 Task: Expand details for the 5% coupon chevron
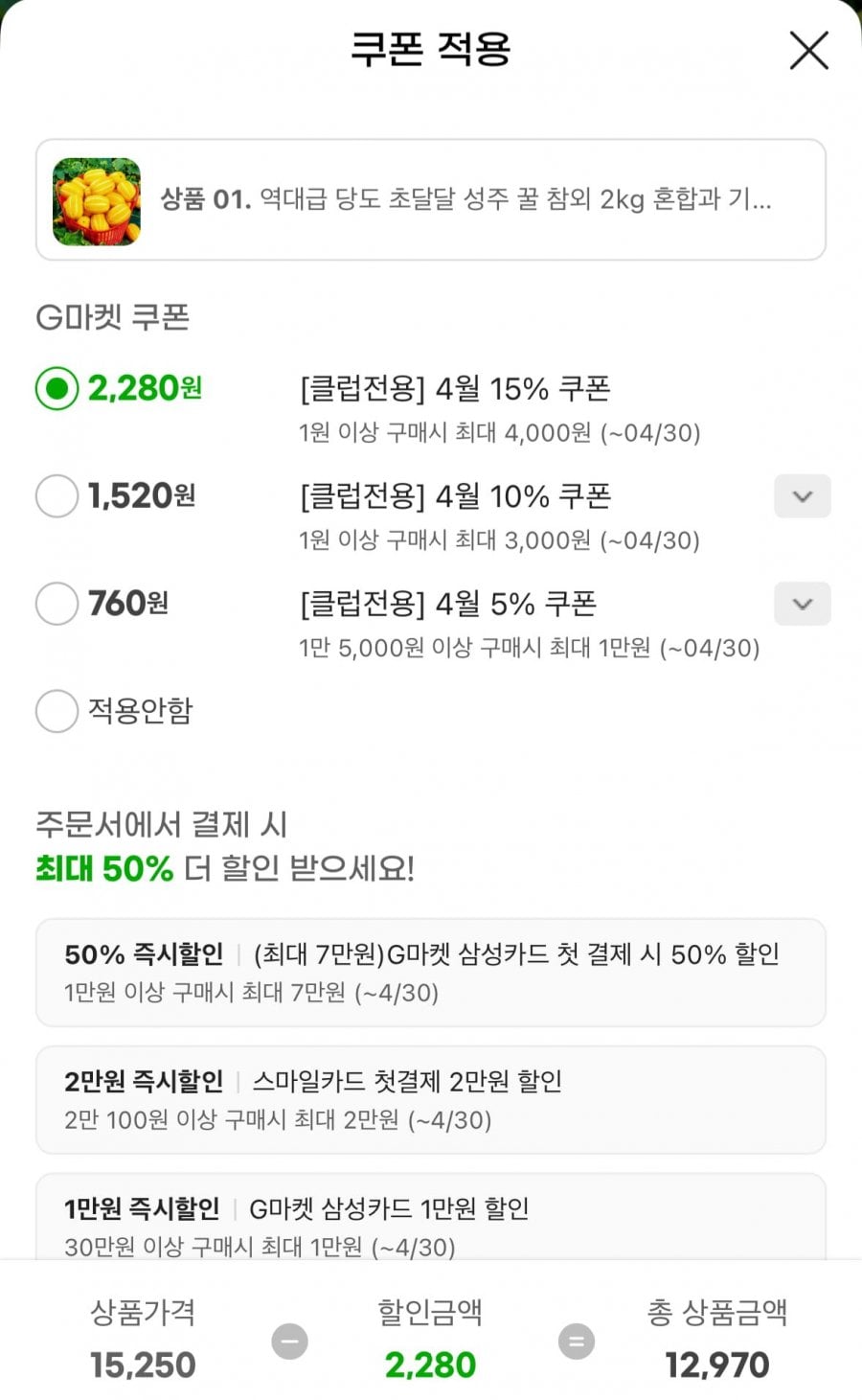tap(802, 604)
